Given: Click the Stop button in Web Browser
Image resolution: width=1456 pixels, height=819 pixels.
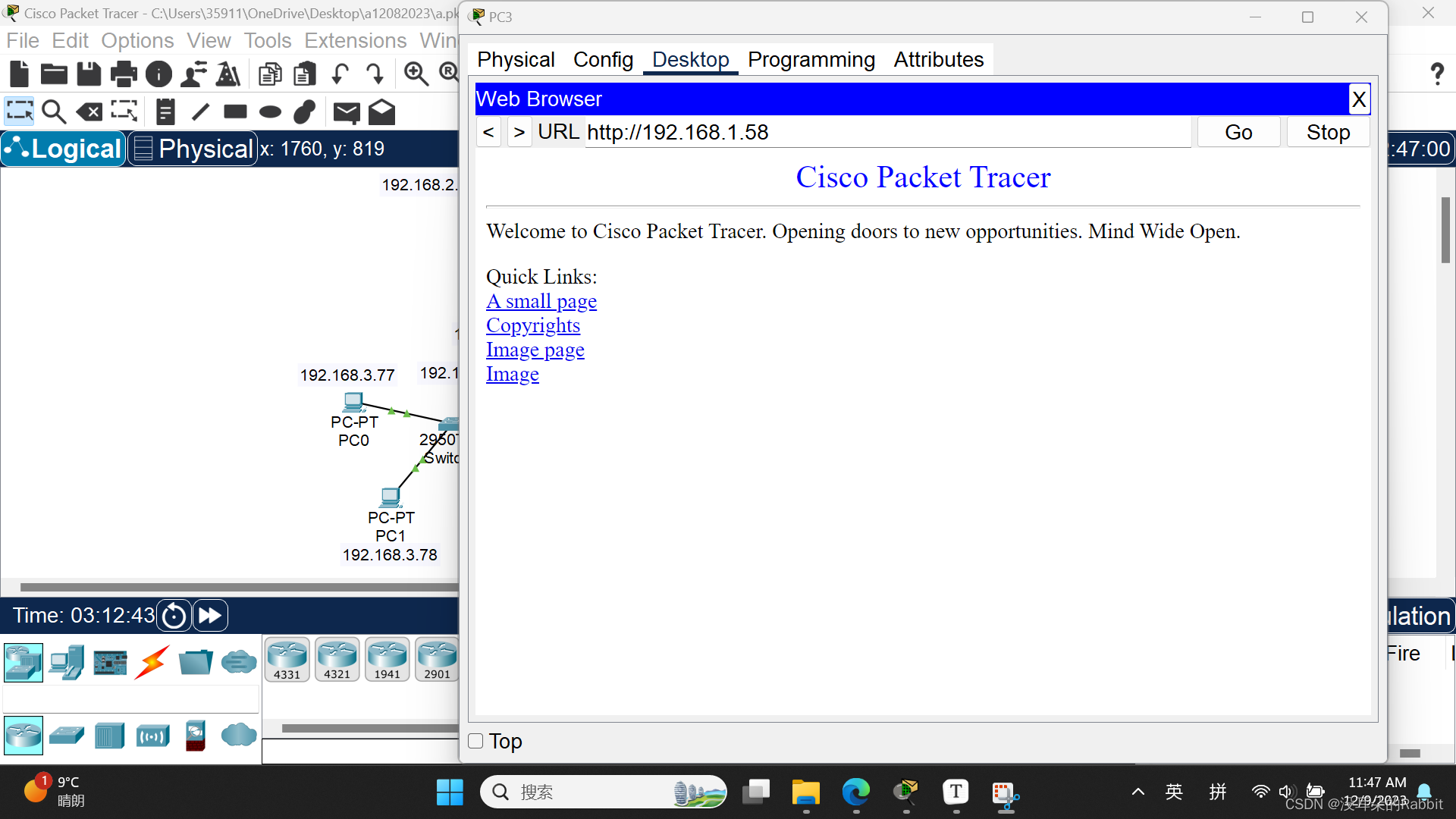Looking at the screenshot, I should (1328, 132).
